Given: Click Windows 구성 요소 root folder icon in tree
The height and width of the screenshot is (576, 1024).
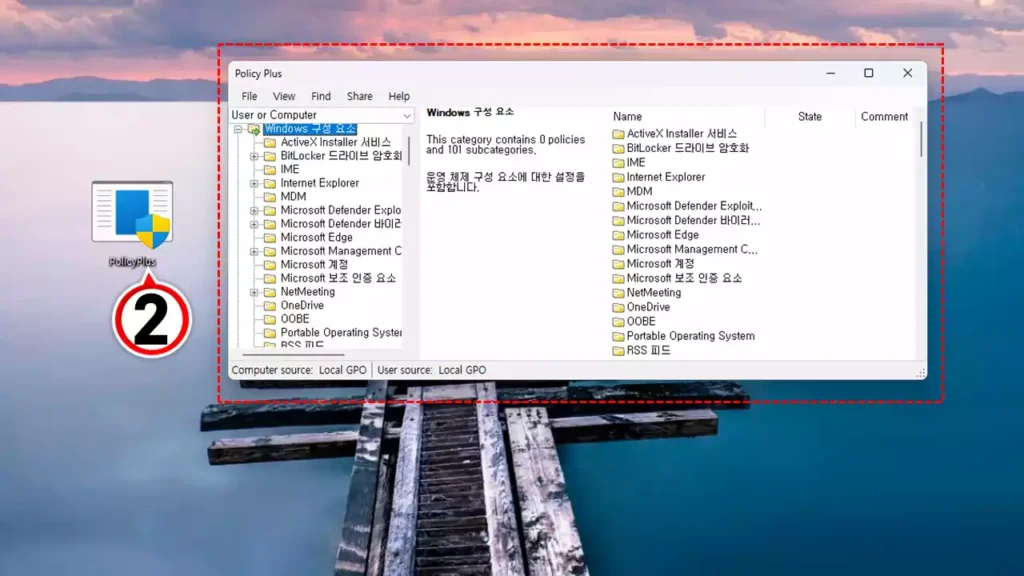Looking at the screenshot, I should (x=254, y=129).
